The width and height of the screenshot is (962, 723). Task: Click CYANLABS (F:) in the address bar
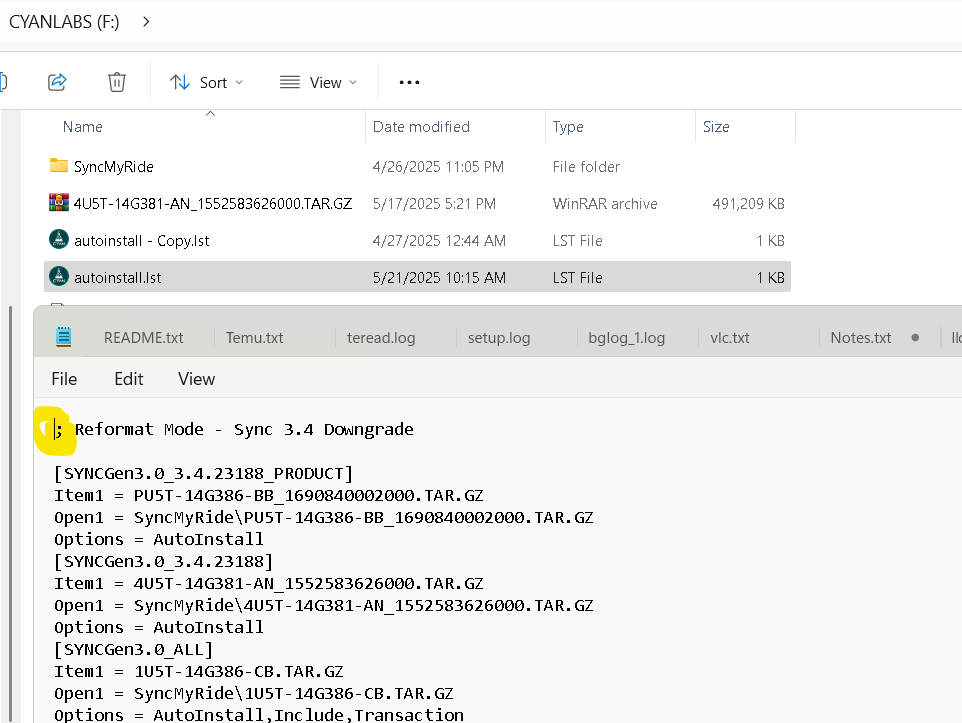coord(64,21)
